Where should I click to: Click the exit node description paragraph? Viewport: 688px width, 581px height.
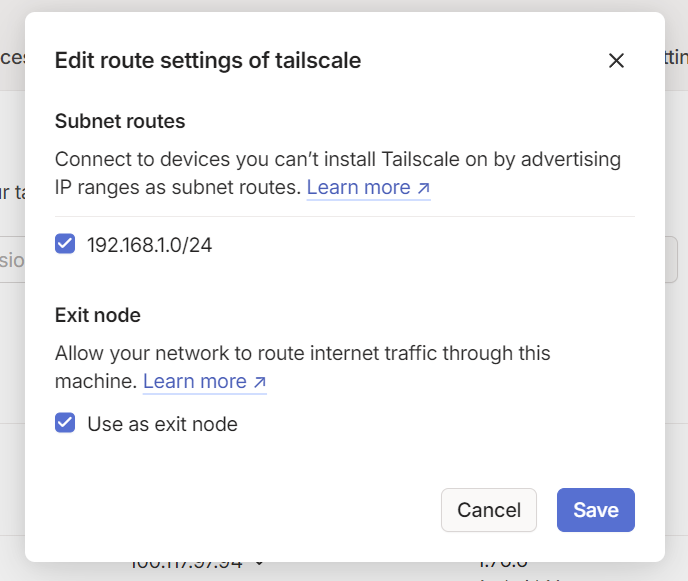tap(302, 367)
